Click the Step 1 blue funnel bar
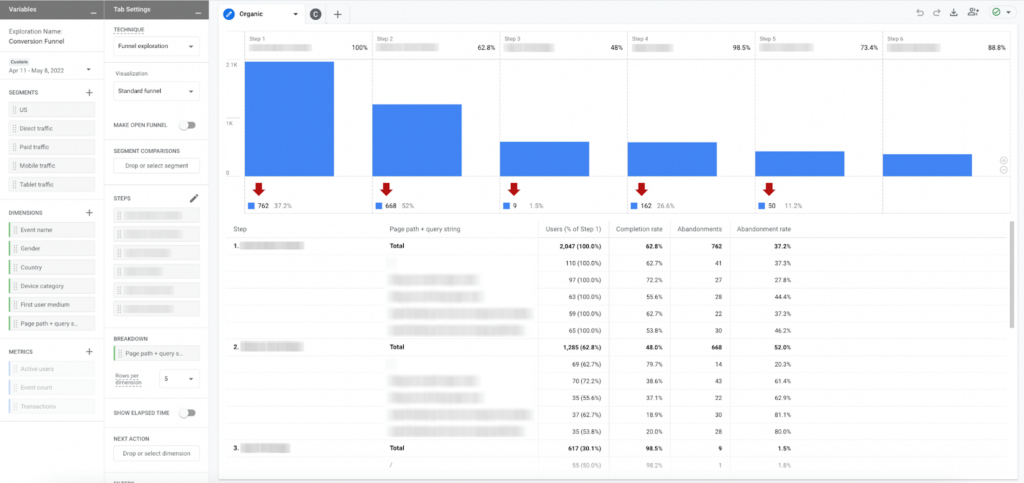 [x=289, y=119]
